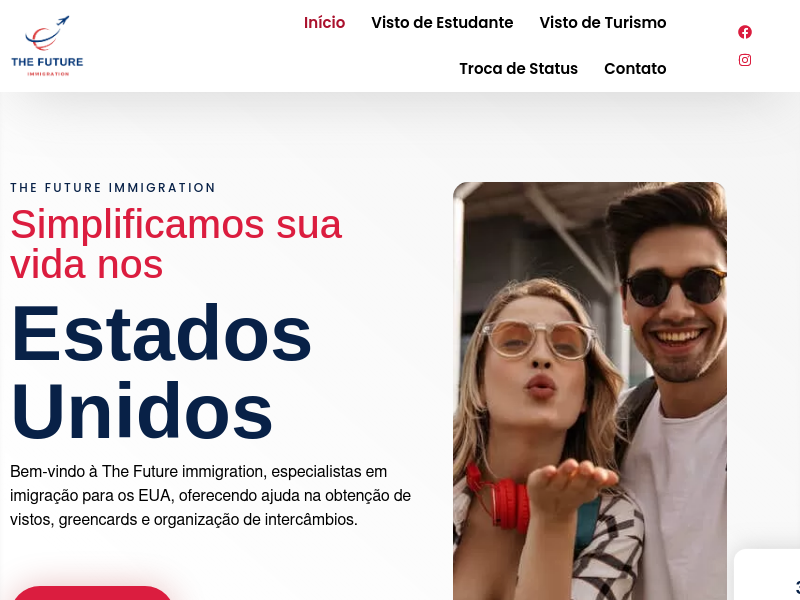
Task: Click the Bem-vindo welcome paragraph
Action: tap(210, 495)
